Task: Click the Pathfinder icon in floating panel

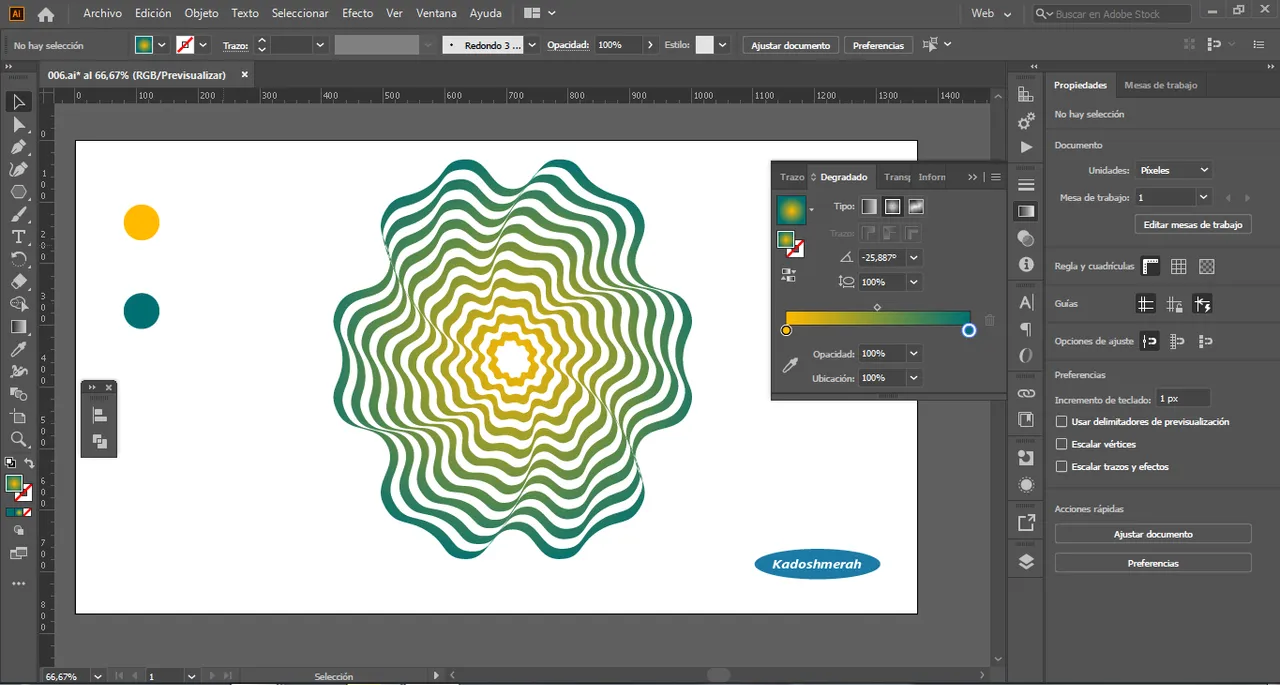Action: 99,442
